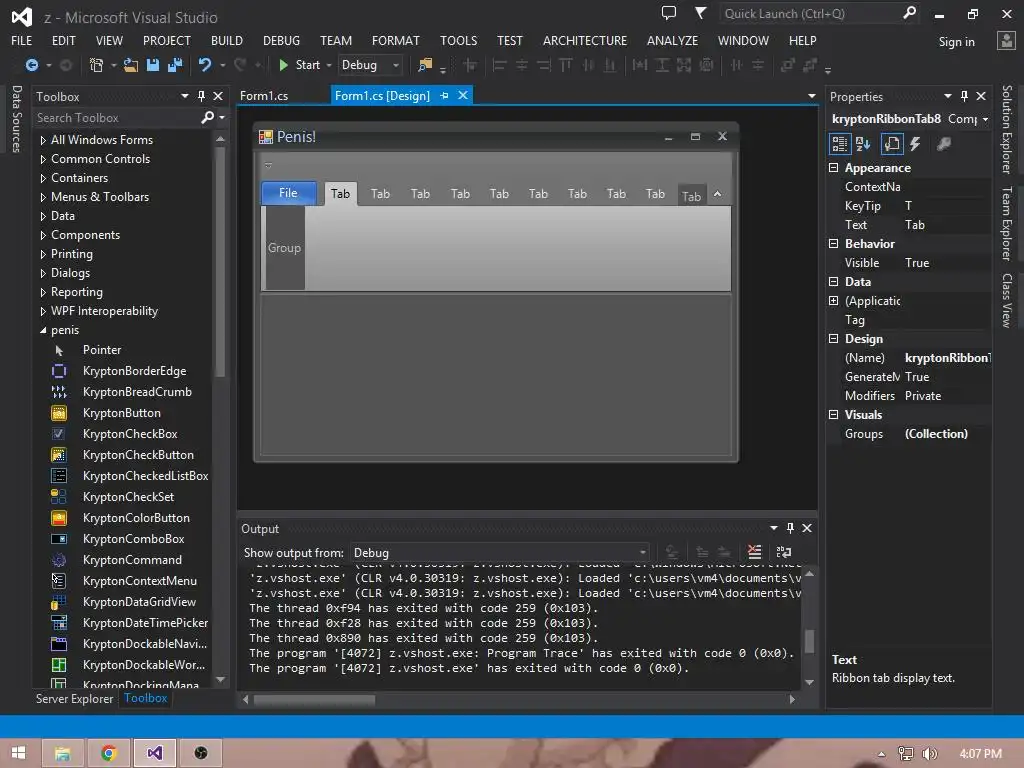Viewport: 1024px width, 768px height.
Task: Click the Search Toolbox input field
Action: coord(118,118)
